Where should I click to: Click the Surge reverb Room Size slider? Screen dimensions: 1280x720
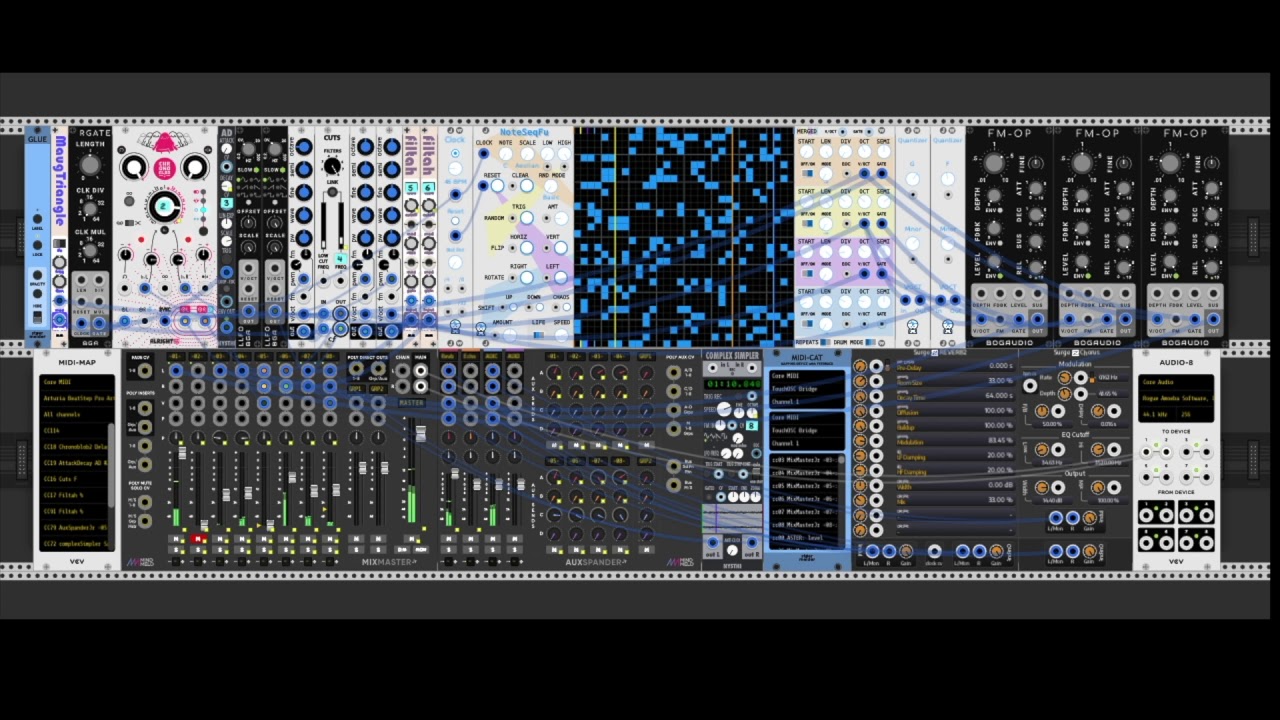pos(954,381)
